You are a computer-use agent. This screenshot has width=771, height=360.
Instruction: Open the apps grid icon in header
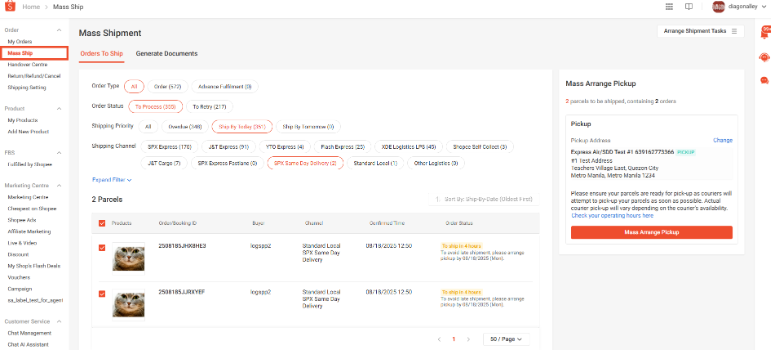669,7
